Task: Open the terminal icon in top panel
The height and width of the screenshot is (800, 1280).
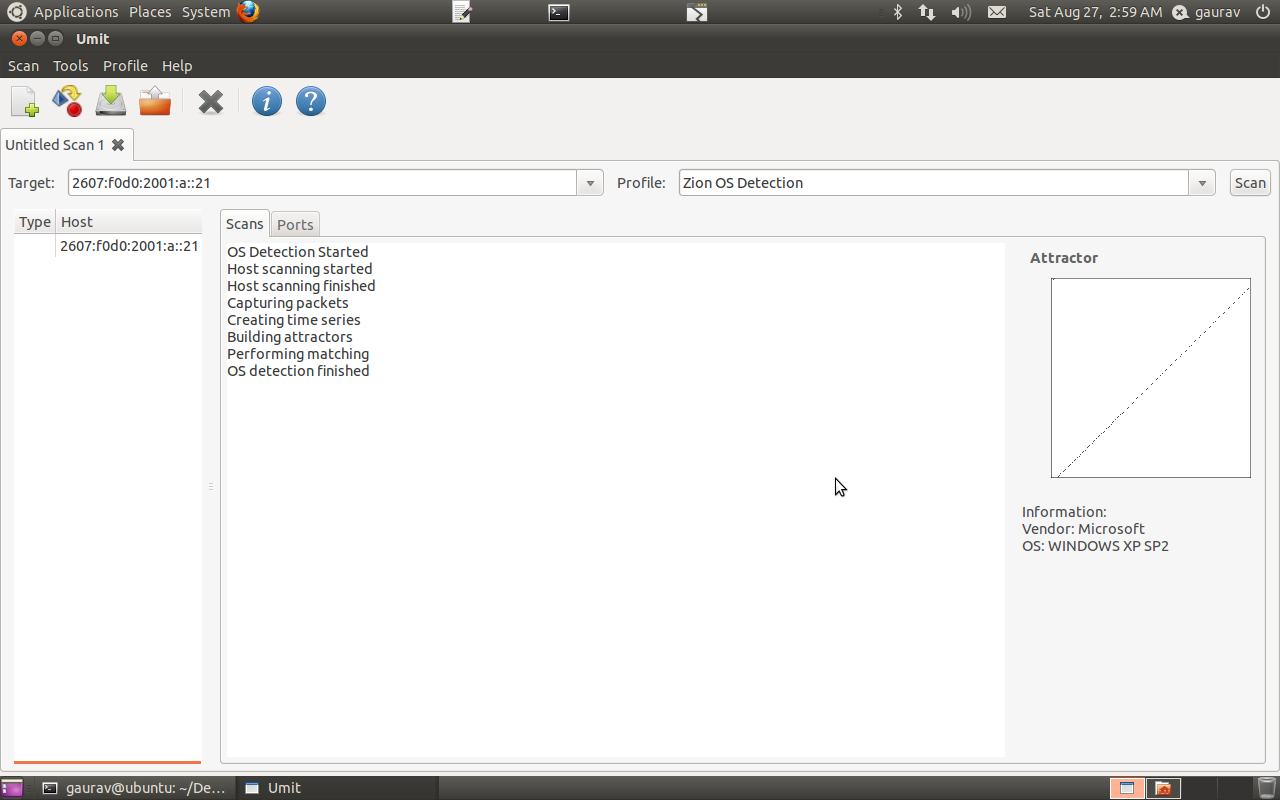Action: (559, 12)
